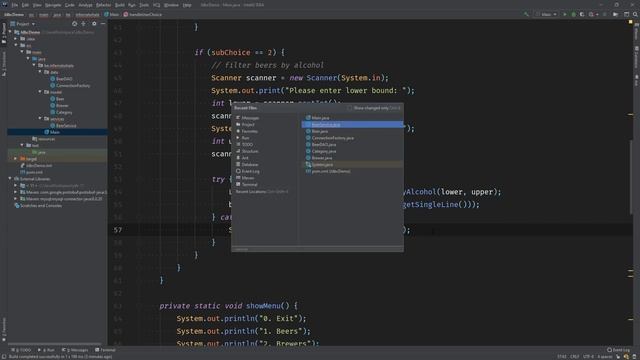Open the Edit menu
This screenshot has width=640, height=360.
[25, 5]
